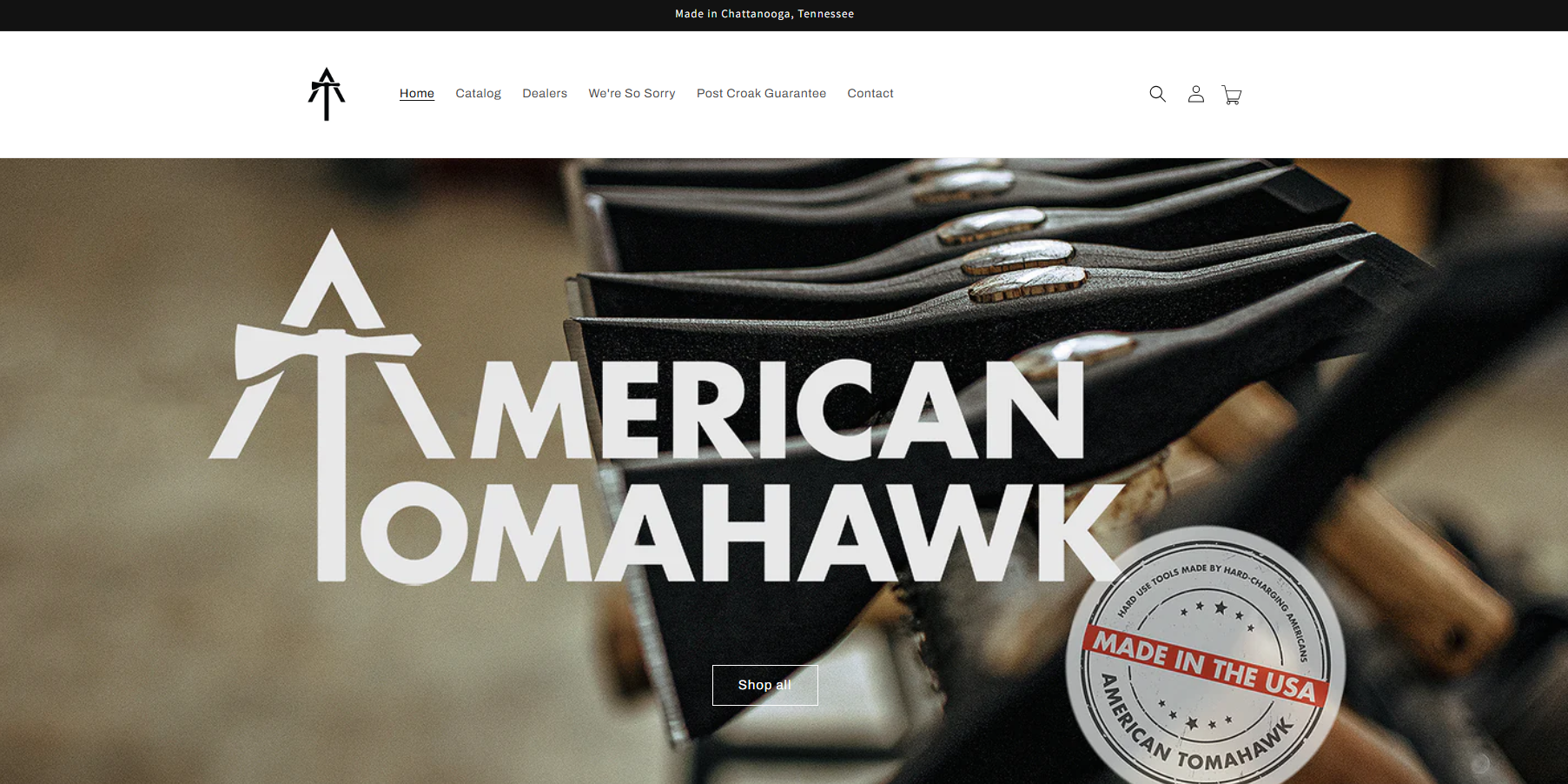Click the Made in Chattanooga, Tennessee announcement
The image size is (1568, 784).
coord(764,14)
